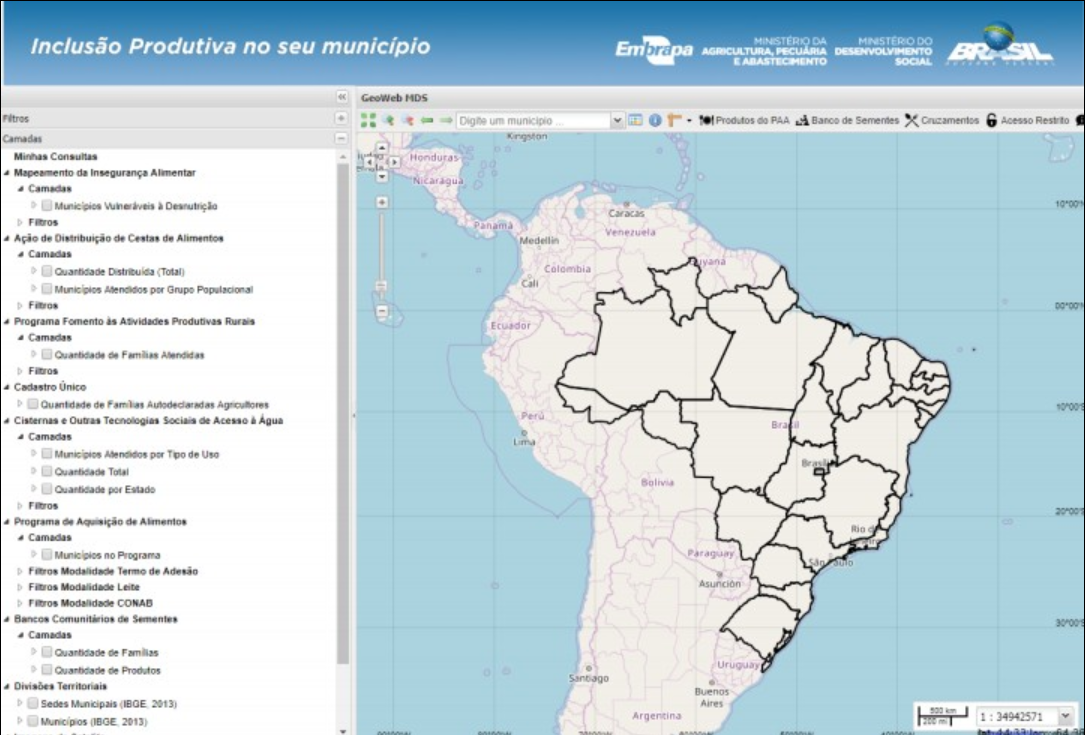Viewport: 1085px width, 735px height.
Task: Check Quantidade de Famílias under Bancos Comunitários
Action: tap(47, 652)
